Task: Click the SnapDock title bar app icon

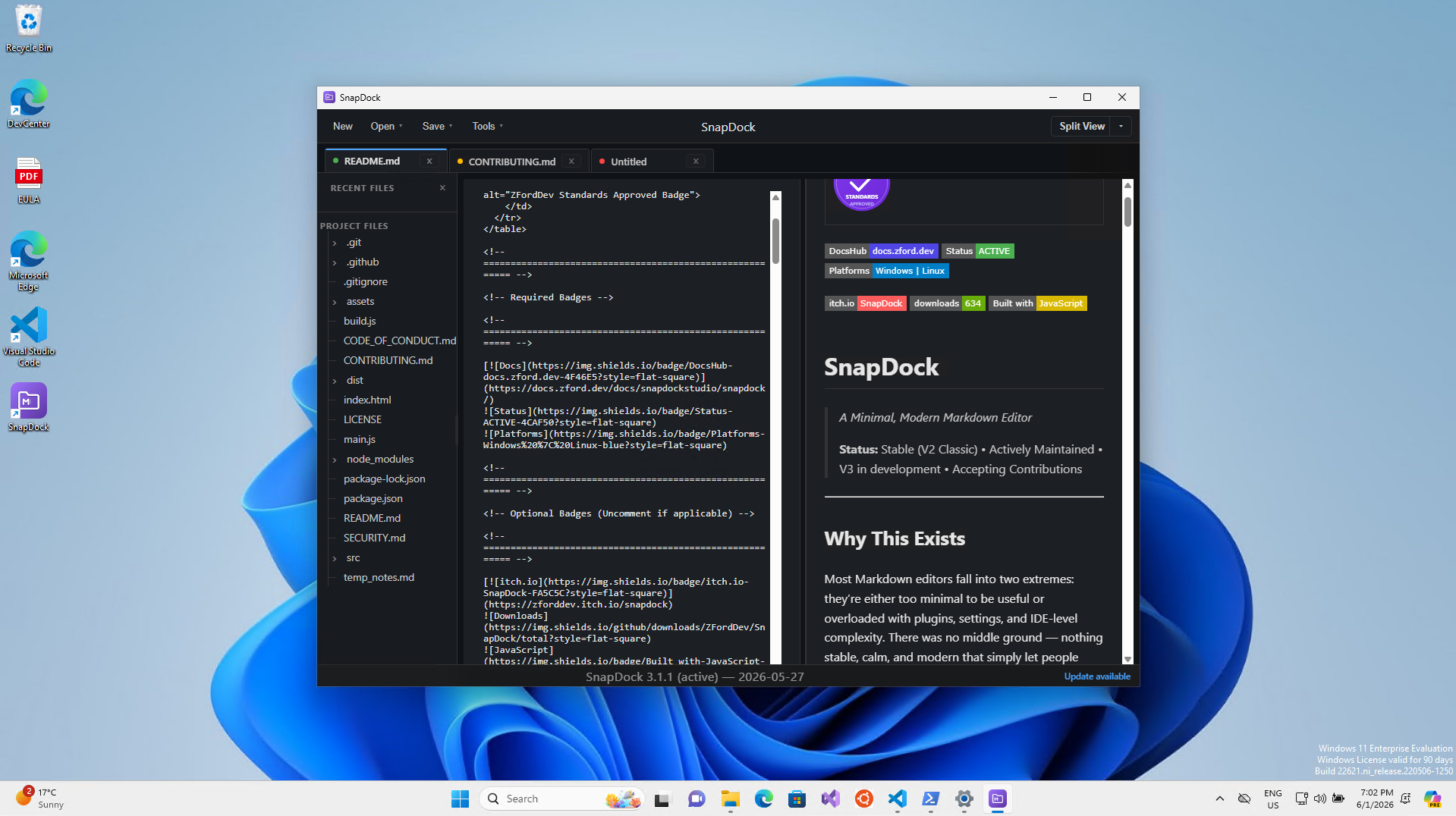Action: coord(329,97)
